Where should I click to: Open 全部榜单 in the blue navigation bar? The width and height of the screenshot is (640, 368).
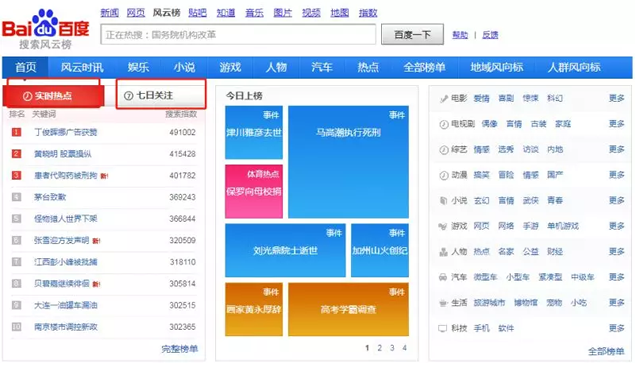tap(424, 67)
